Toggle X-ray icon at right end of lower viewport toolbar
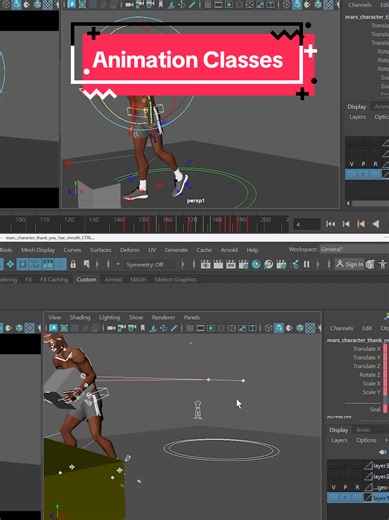The height and width of the screenshot is (520, 389). coord(310,328)
